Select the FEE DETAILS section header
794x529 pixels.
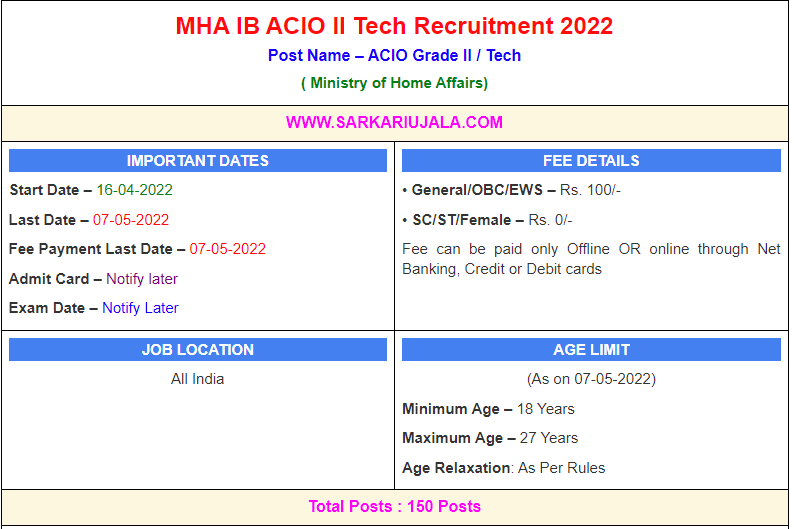[x=591, y=161]
